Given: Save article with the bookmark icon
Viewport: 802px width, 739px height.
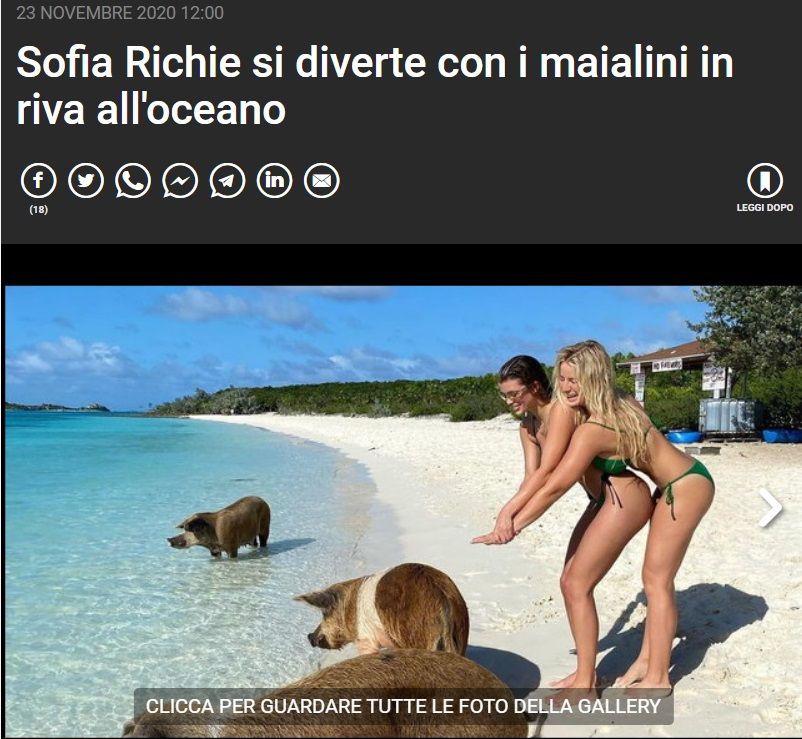Looking at the screenshot, I should [x=765, y=181].
